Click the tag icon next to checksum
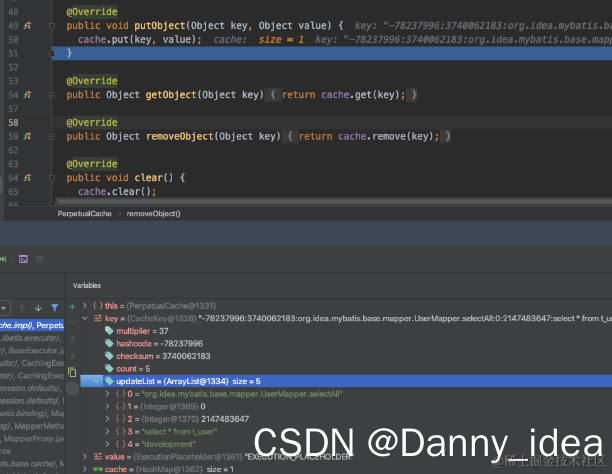The height and width of the screenshot is (474, 612). (109, 356)
